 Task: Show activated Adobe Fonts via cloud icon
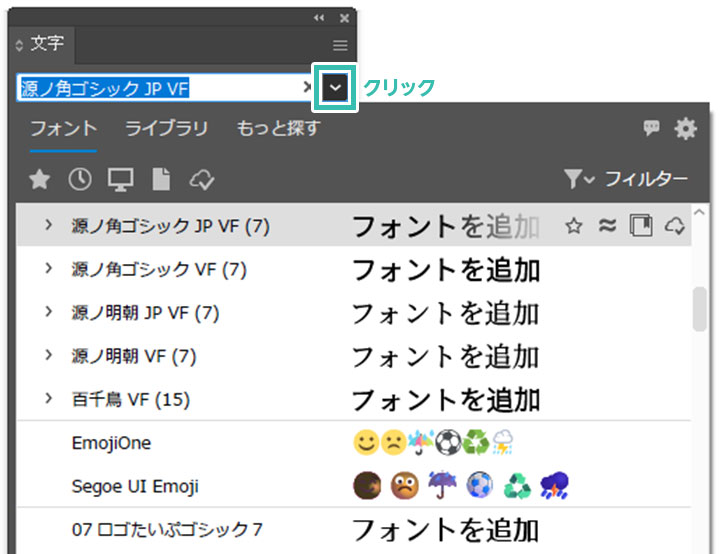pyautogui.click(x=201, y=180)
